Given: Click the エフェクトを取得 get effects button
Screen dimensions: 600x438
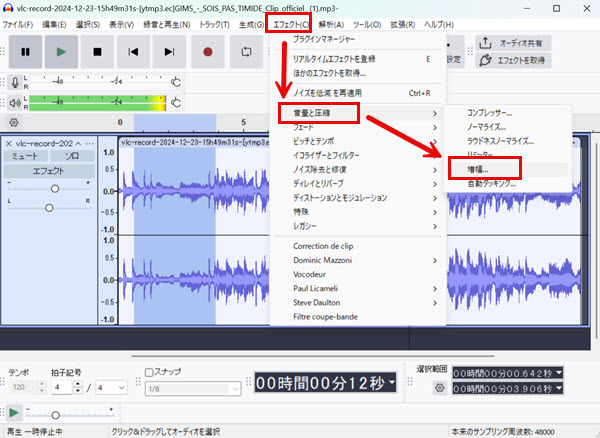Looking at the screenshot, I should [513, 60].
